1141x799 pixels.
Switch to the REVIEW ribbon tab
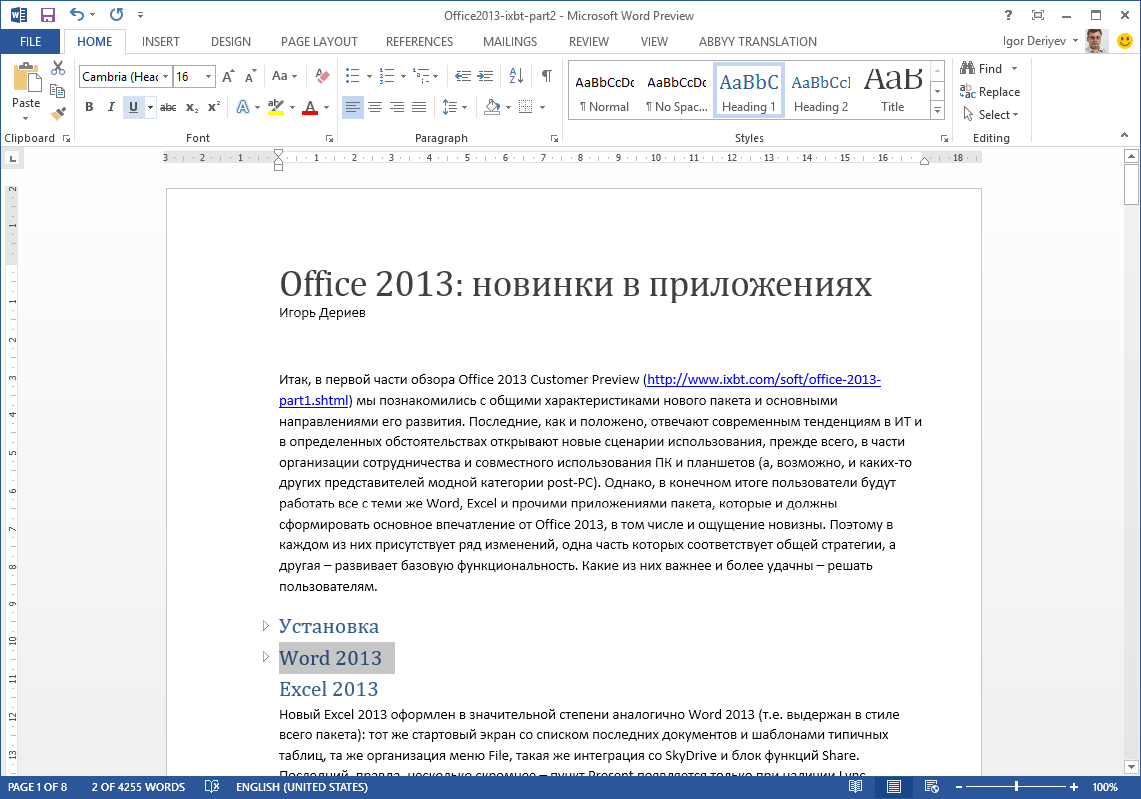coord(589,42)
